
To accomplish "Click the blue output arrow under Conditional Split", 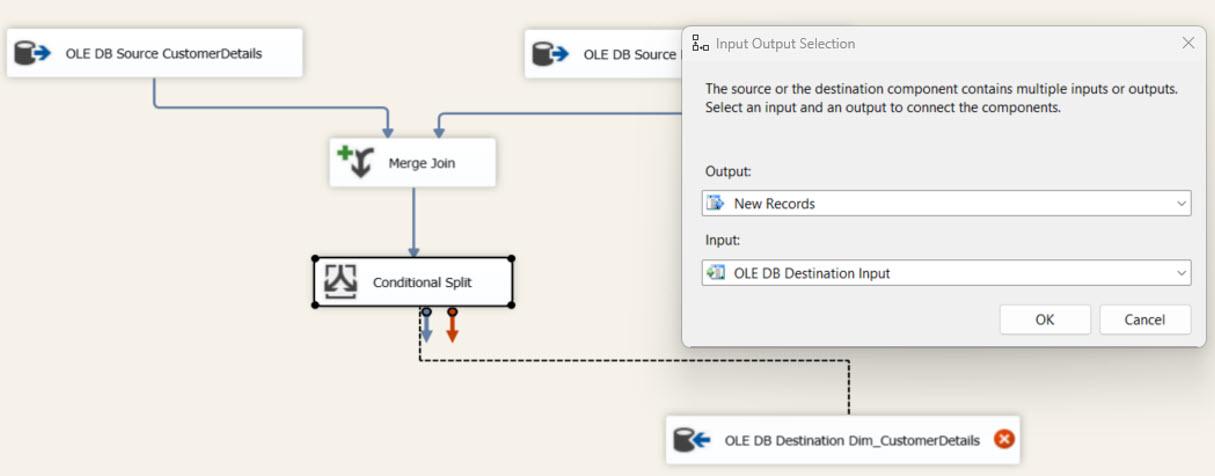I will coord(426,328).
